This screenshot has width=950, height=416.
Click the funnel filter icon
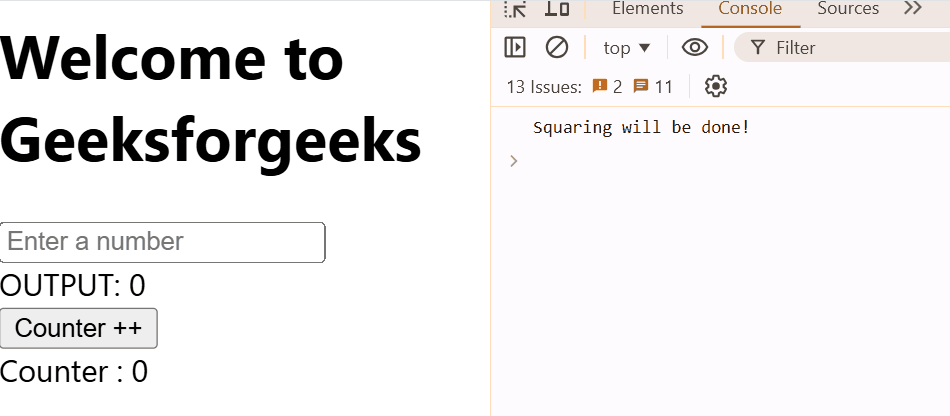point(758,47)
